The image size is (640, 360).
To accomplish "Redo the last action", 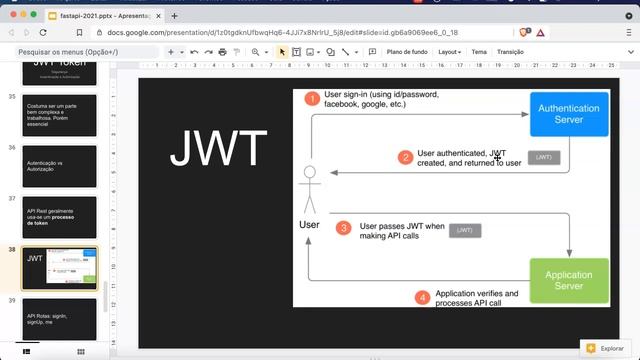I will [x=209, y=52].
